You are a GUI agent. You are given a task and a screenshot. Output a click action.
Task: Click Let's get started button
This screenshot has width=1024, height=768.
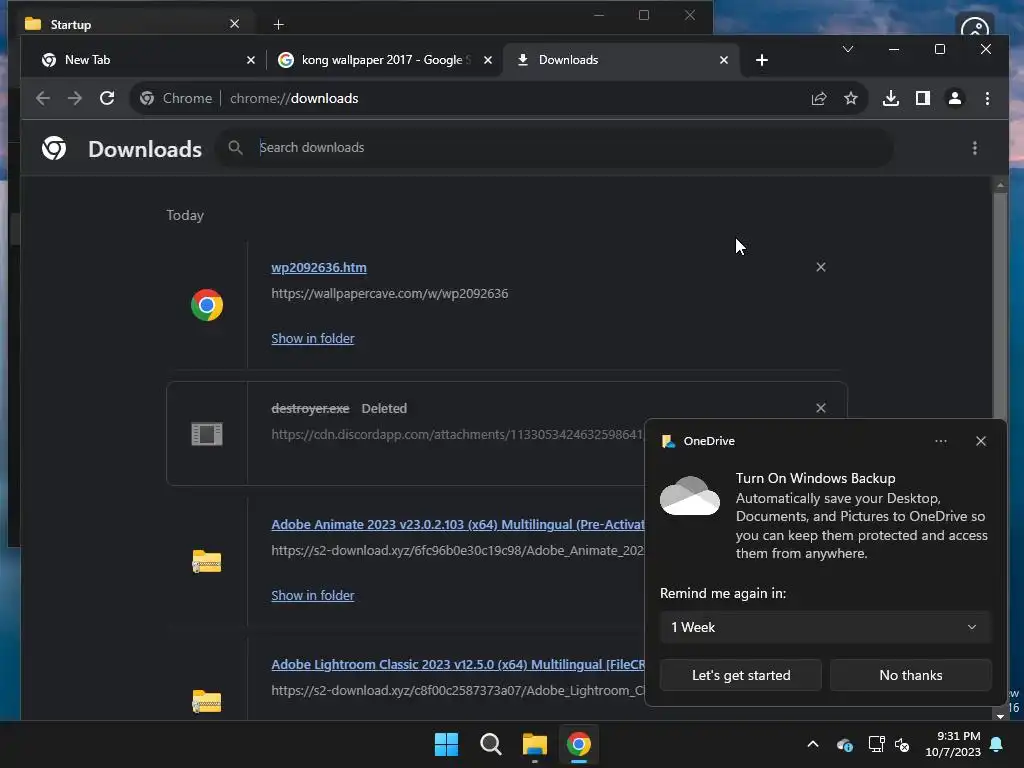741,675
